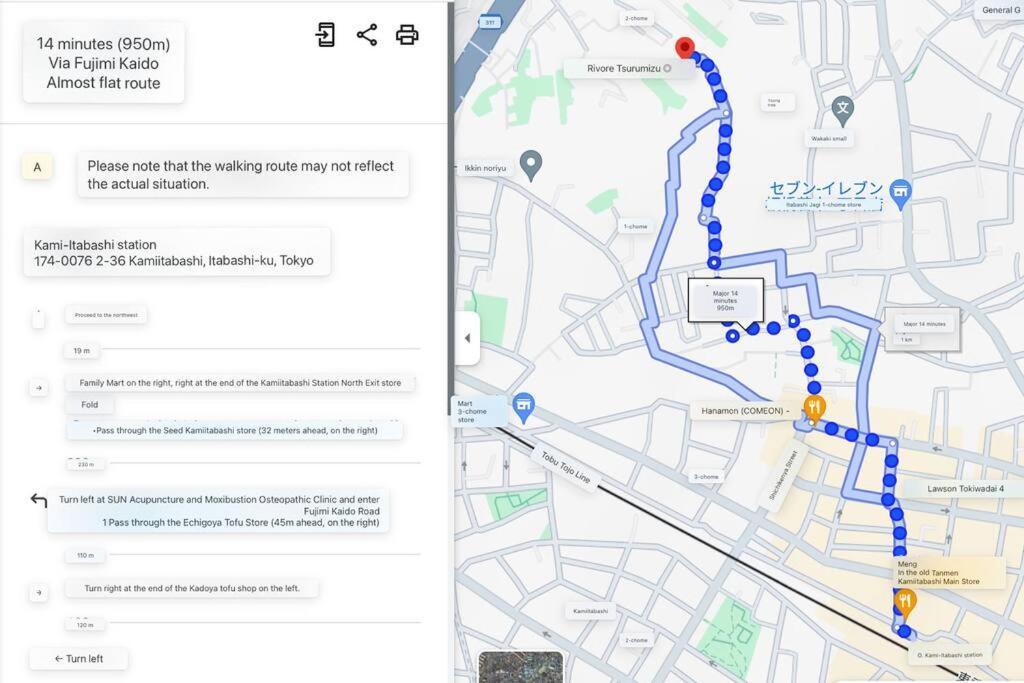Click the Kami-Itabashi station address box
This screenshot has width=1024, height=683.
[x=176, y=252]
